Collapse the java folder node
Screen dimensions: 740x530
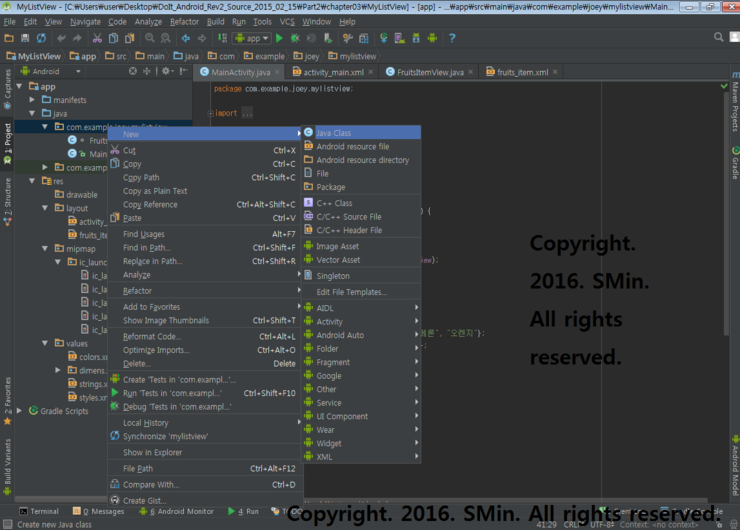click(32, 114)
